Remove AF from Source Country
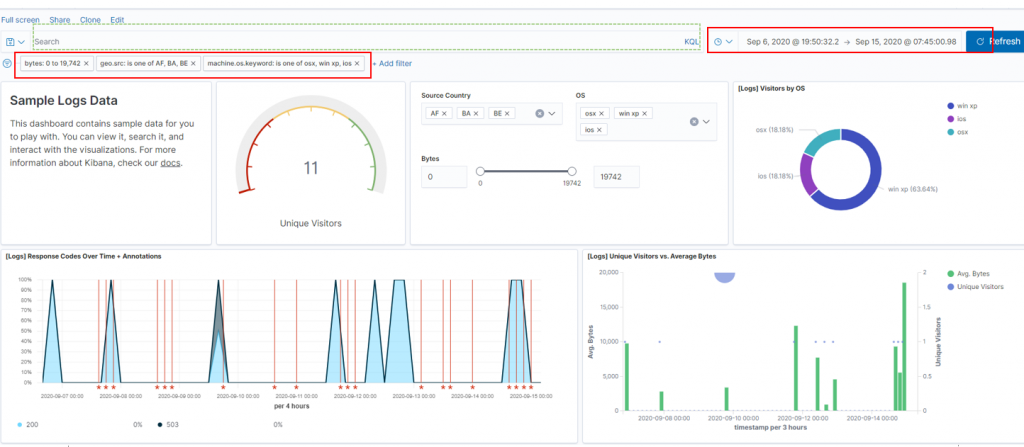This screenshot has width=1024, height=447. click(x=445, y=113)
